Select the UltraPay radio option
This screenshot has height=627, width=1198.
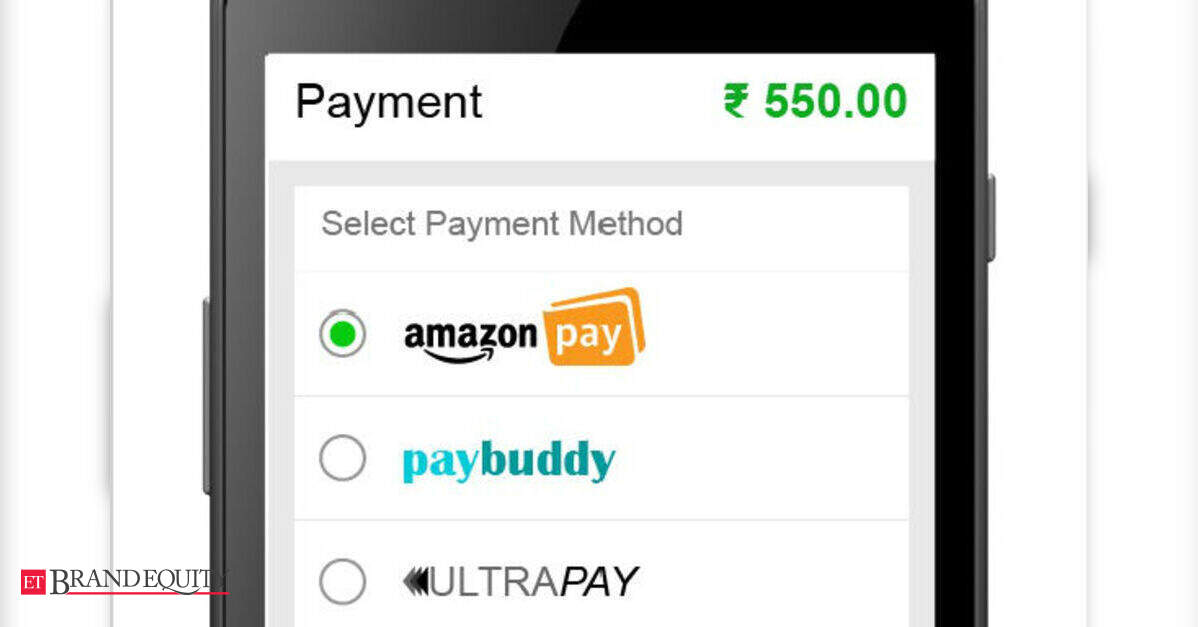click(x=342, y=582)
